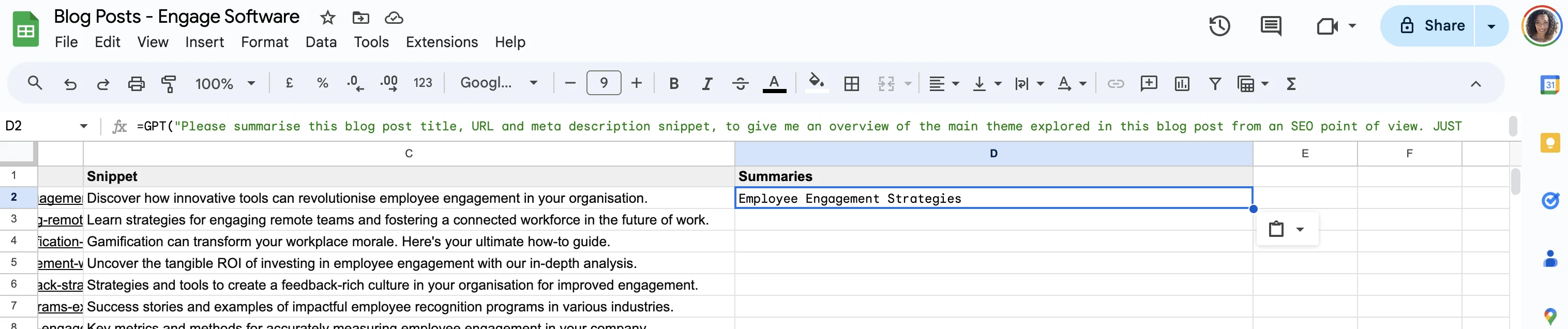Open the Help menu
This screenshot has width=1568, height=329.
(x=510, y=42)
